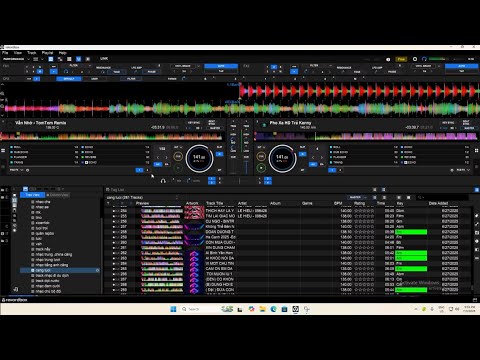Click deck 2 CUE button
Image resolution: width=480 pixels, height=360 pixels.
point(261,156)
